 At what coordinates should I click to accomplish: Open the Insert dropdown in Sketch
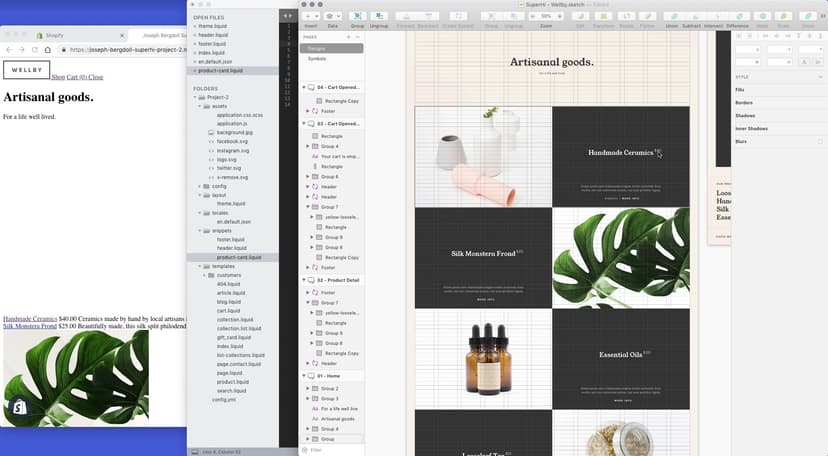313,17
